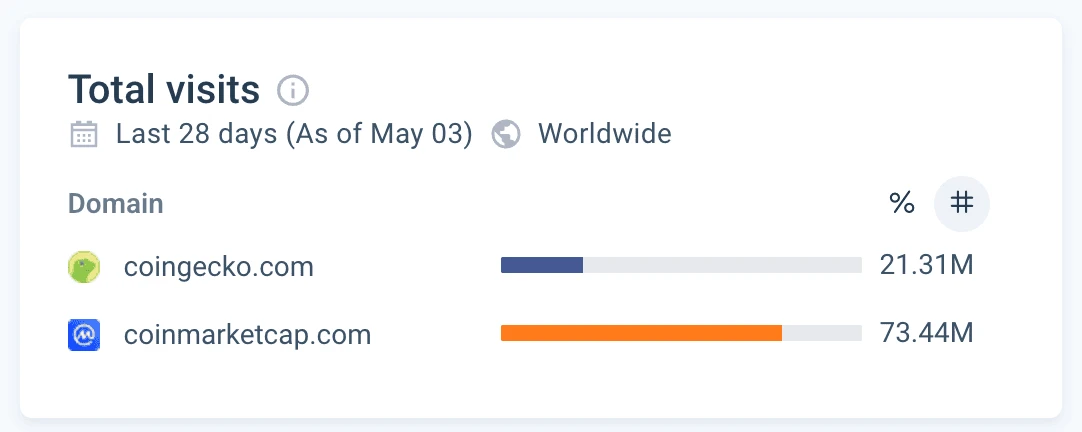Click the CoinGecko gecko favicon
This screenshot has height=432, width=1082.
[x=84, y=267]
